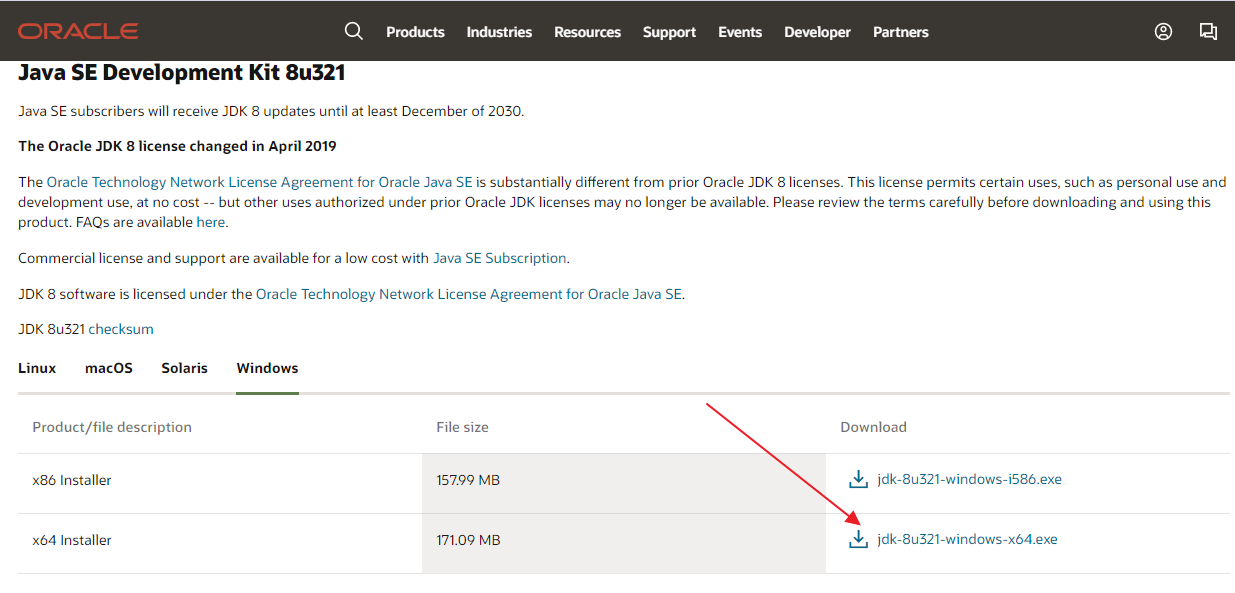Click the 'Product/file description' column header
Image resolution: width=1235 pixels, height=593 pixels.
point(112,427)
